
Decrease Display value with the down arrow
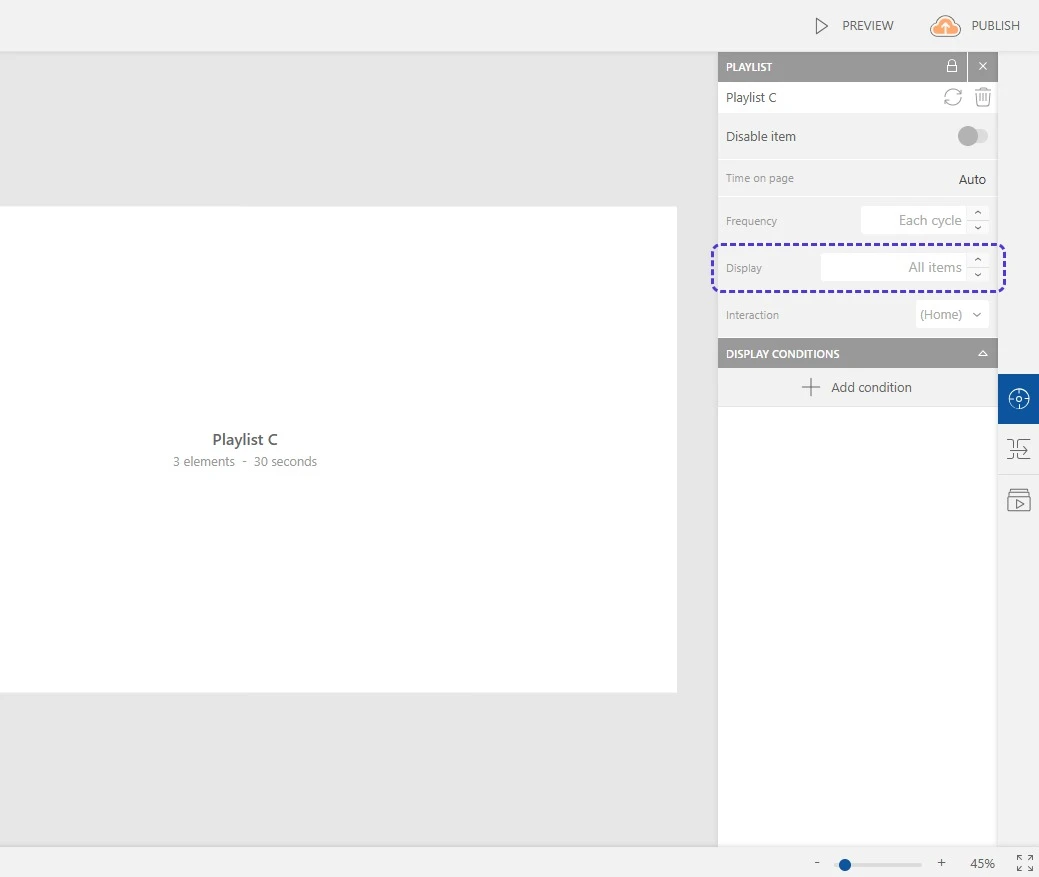coord(978,275)
